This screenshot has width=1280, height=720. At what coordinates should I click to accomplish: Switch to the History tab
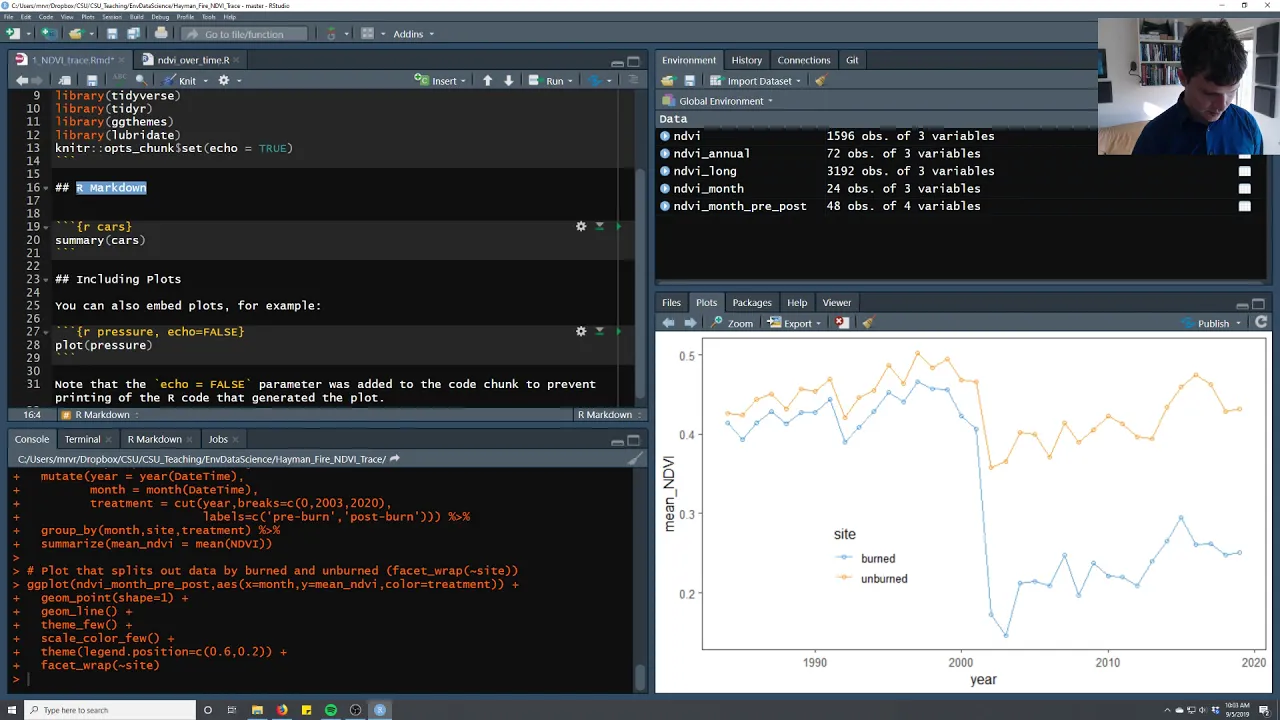click(x=746, y=60)
